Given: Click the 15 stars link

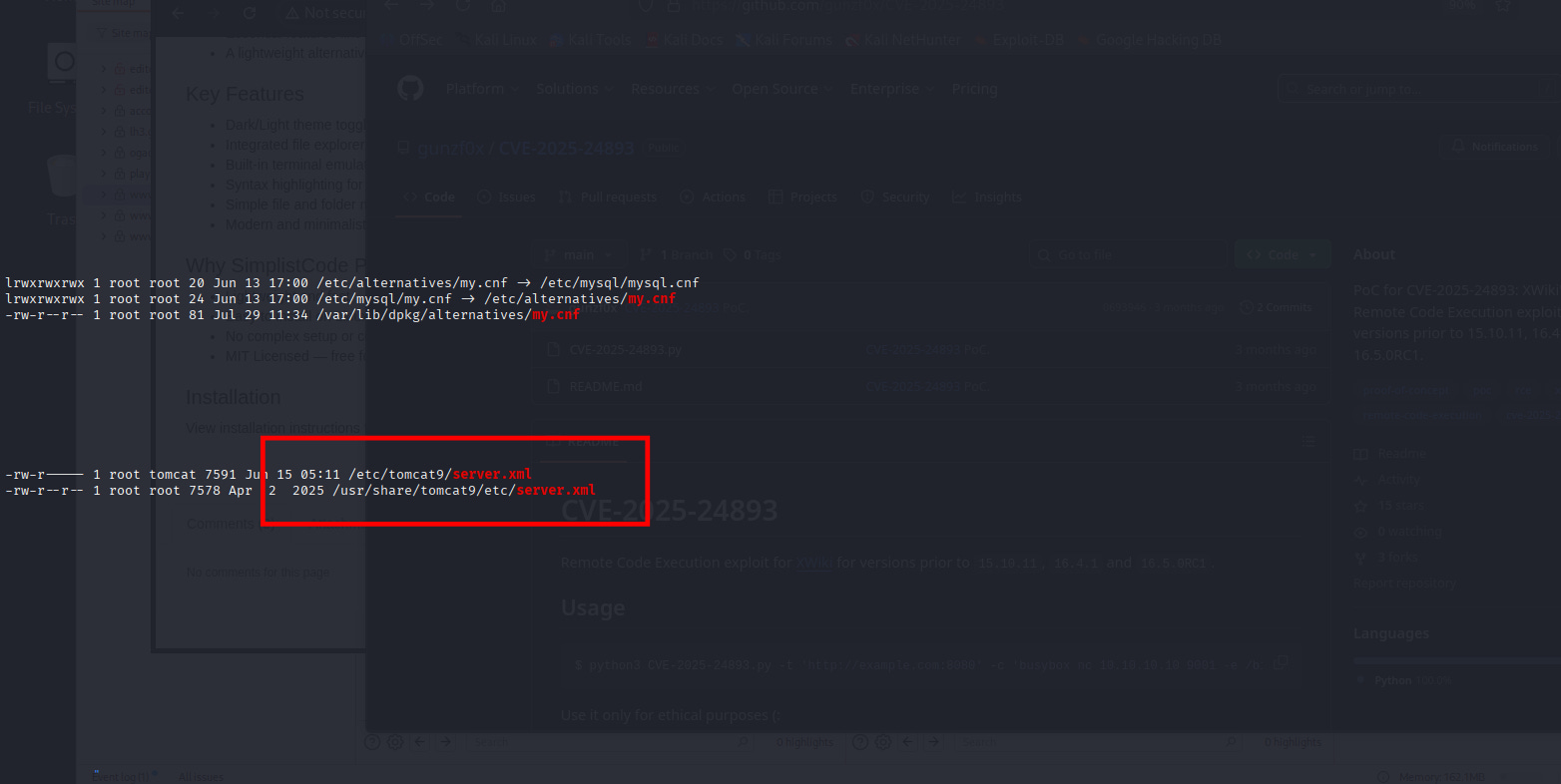Looking at the screenshot, I should click(1387, 506).
